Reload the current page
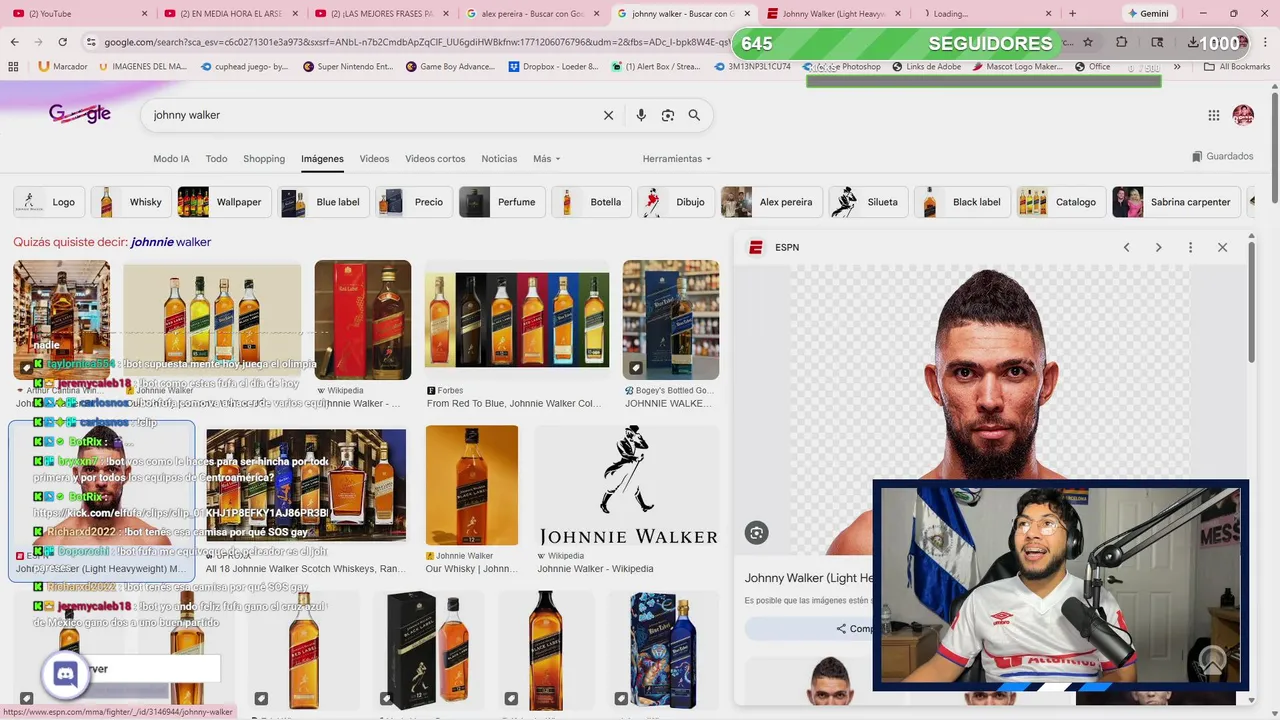 (62, 42)
